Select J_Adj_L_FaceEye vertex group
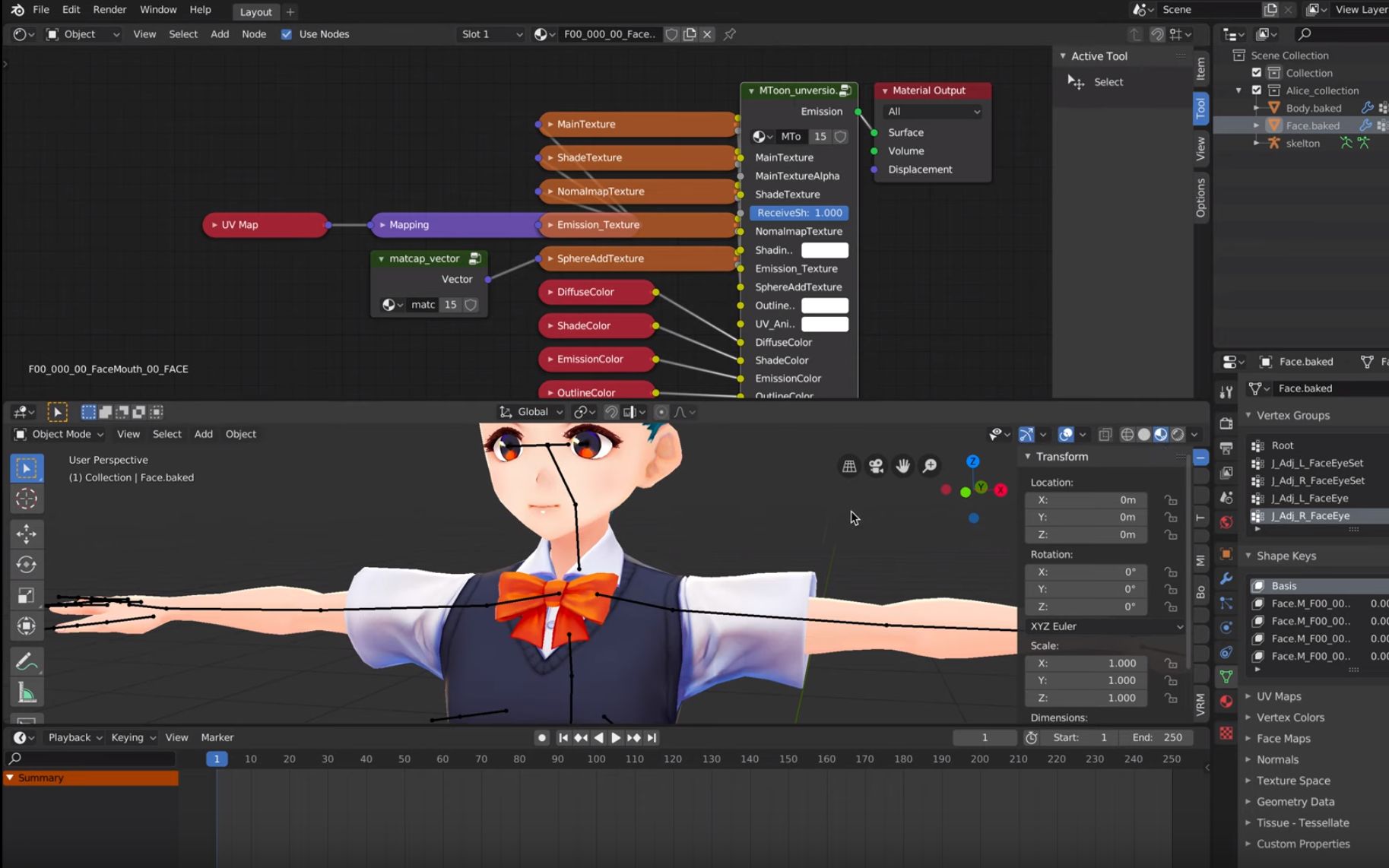 click(x=1309, y=498)
